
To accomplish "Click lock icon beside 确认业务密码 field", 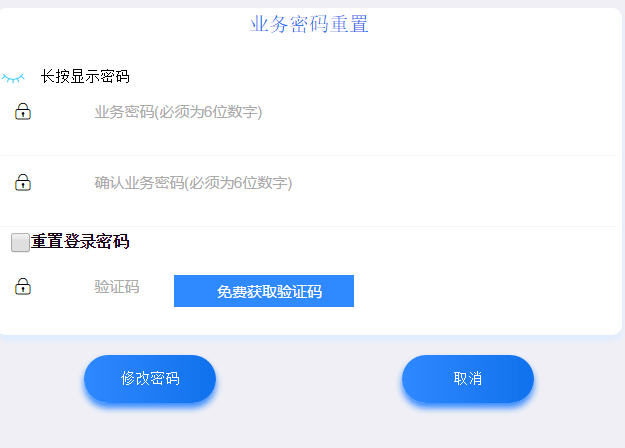I will 23,183.
